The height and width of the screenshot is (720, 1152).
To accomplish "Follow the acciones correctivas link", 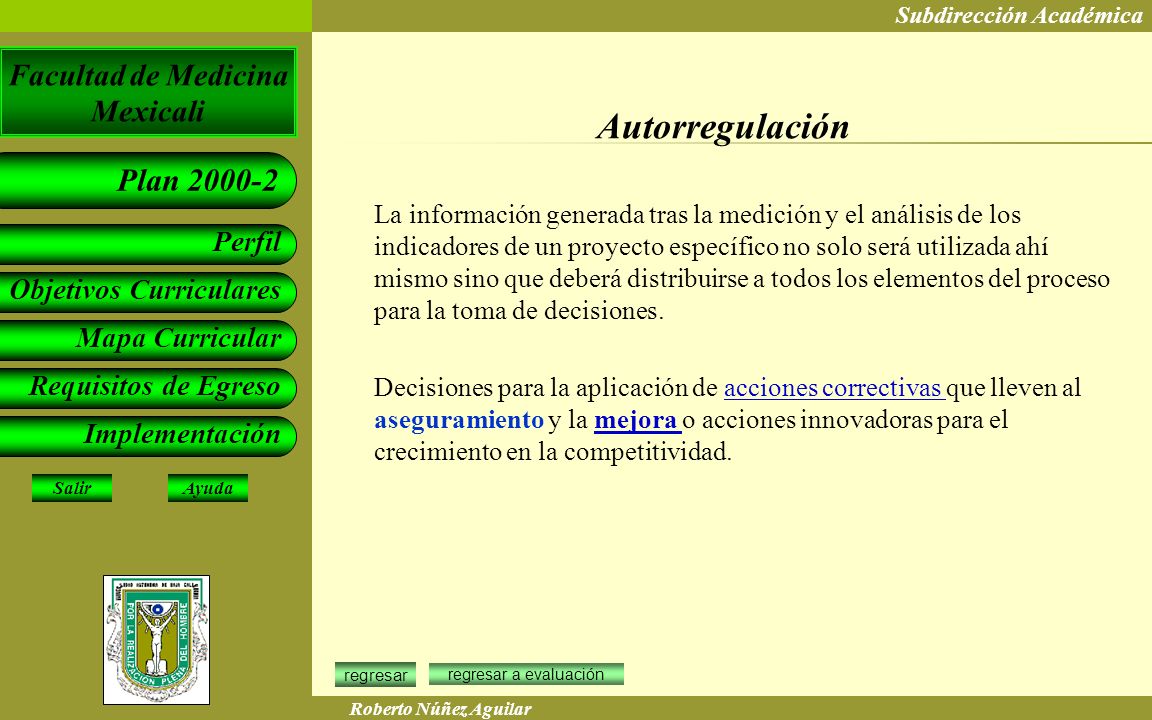I will (834, 388).
